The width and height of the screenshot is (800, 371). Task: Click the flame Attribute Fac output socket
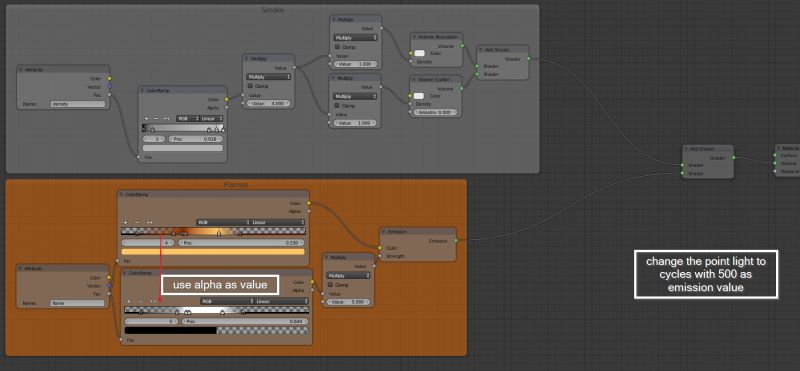109,294
